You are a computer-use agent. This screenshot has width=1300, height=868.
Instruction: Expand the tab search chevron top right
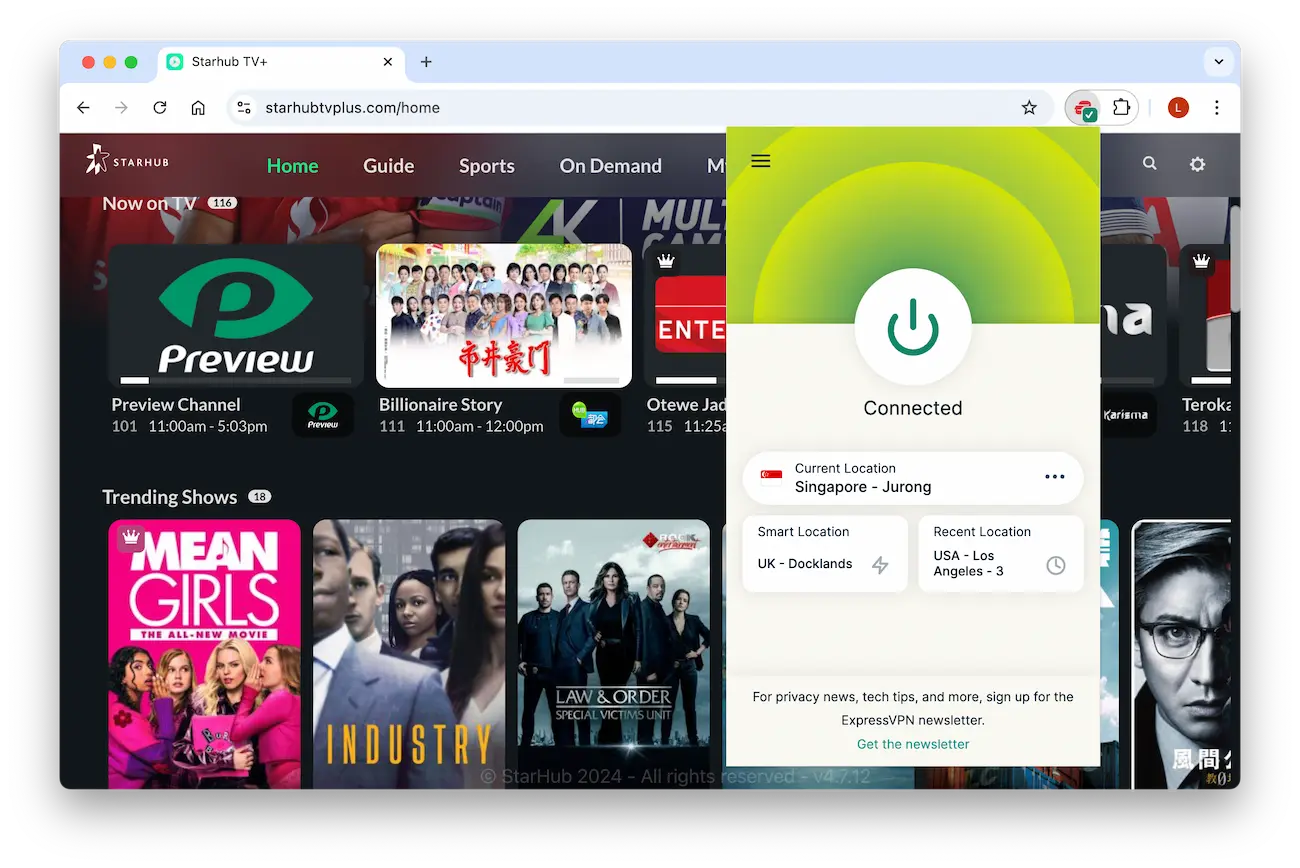coord(1218,61)
